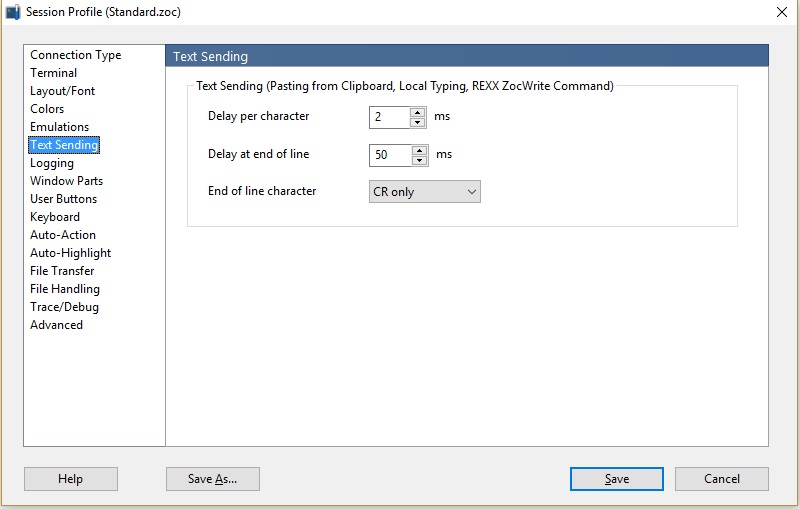Select Keyboard in the list
Viewport: 800px width, 509px height.
tap(55, 217)
